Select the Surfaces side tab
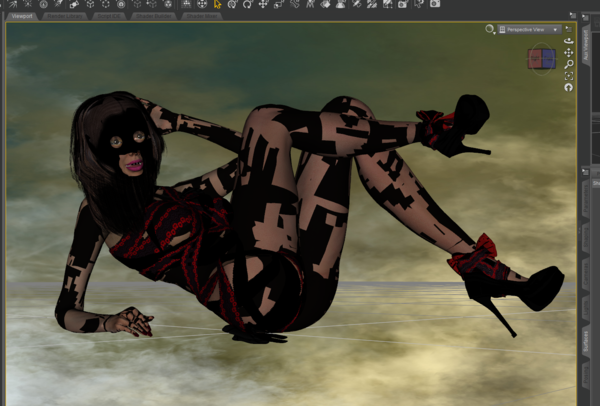This screenshot has height=406, width=600. [585, 342]
